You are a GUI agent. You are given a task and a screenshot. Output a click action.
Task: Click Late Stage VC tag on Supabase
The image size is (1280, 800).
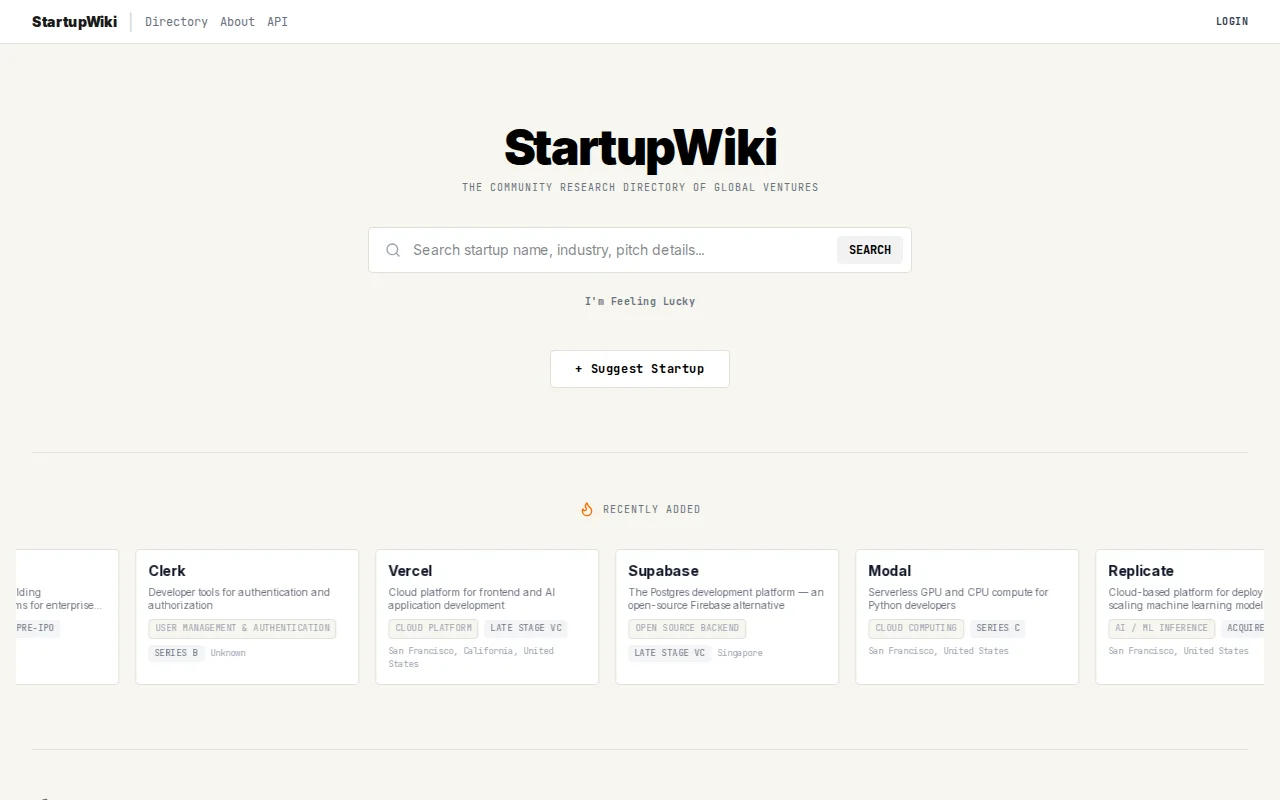670,653
